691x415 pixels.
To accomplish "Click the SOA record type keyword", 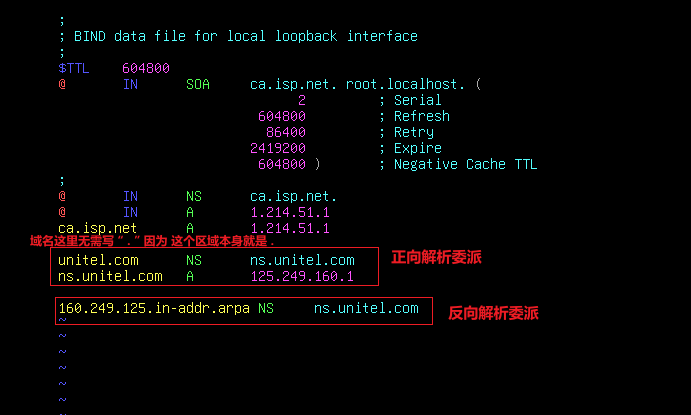I will point(198,84).
